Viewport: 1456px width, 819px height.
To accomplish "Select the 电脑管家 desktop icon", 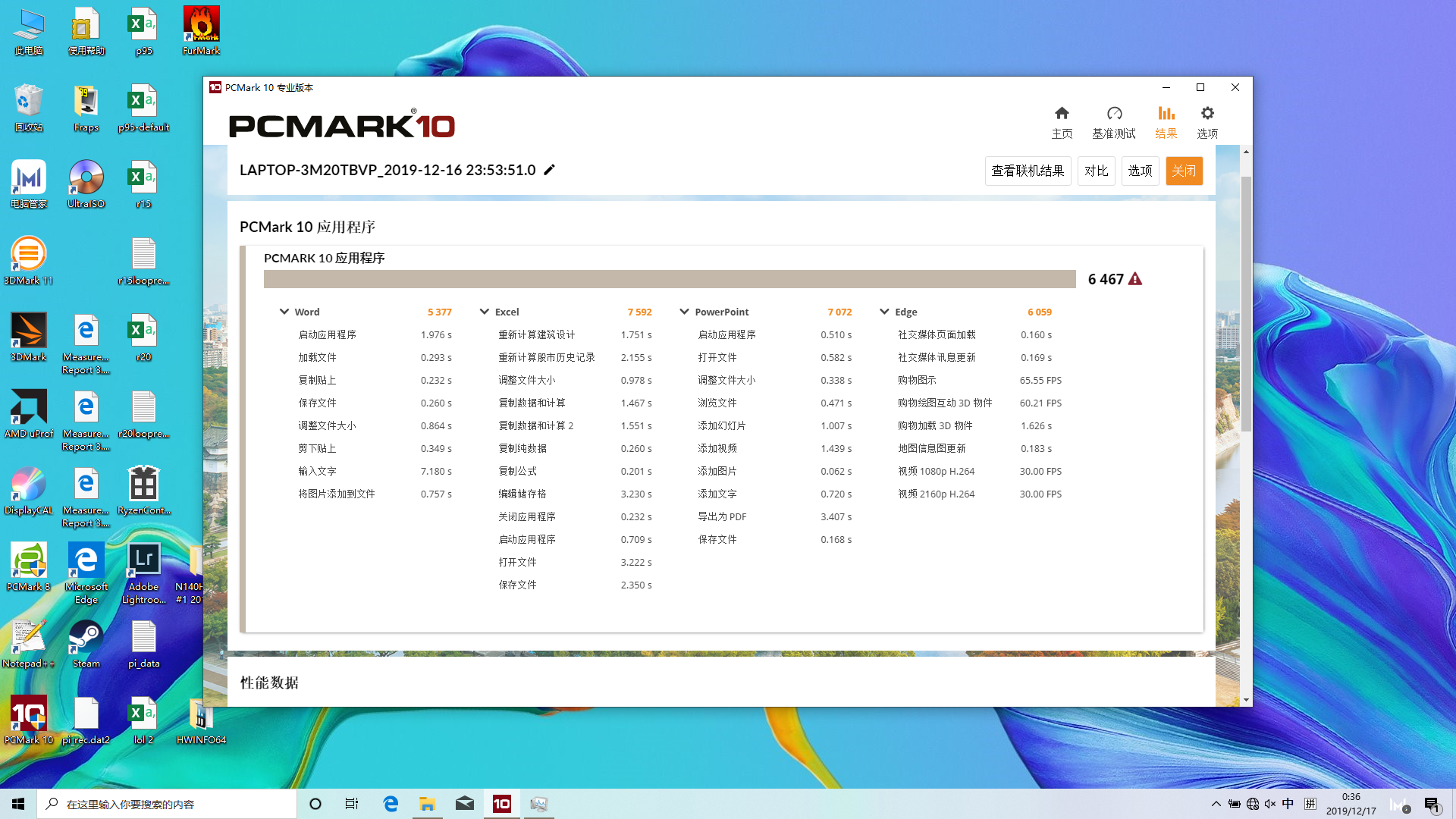I will [29, 185].
